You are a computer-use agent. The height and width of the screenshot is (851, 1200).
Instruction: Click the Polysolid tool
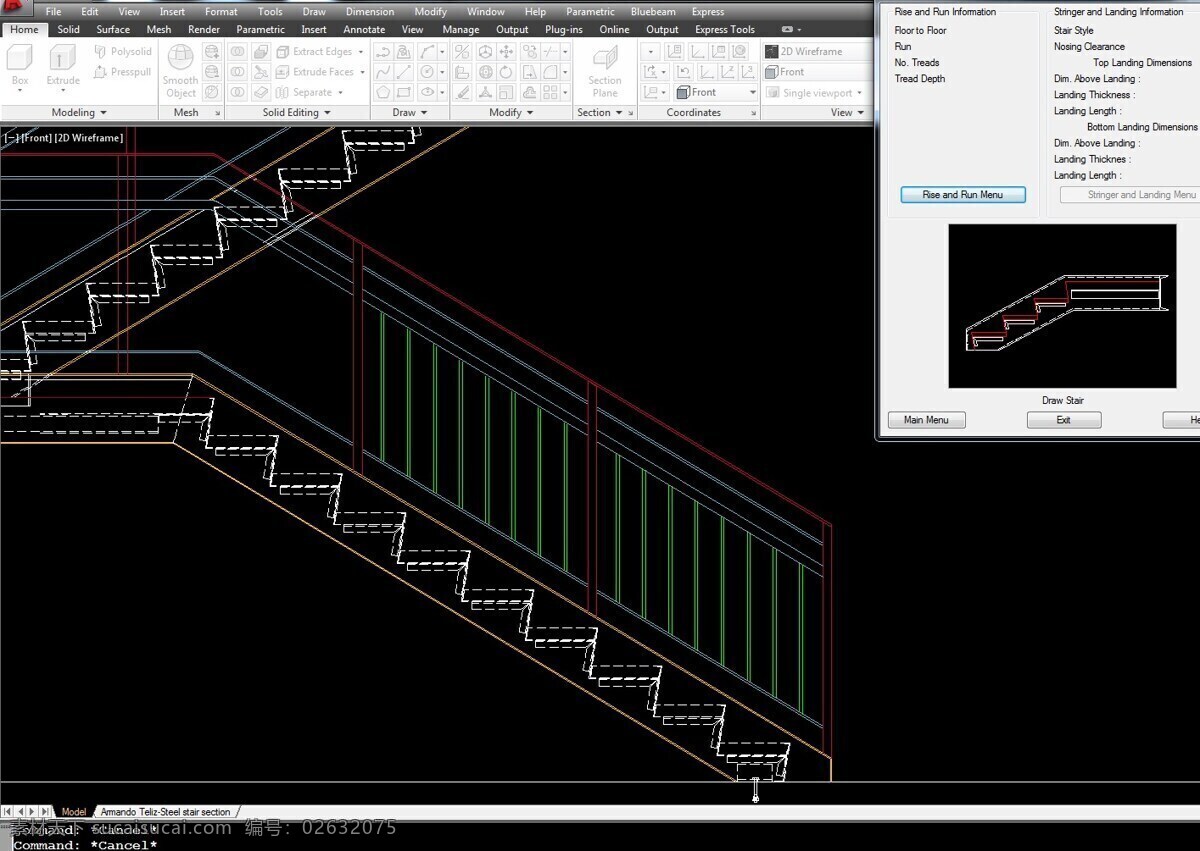(x=123, y=52)
